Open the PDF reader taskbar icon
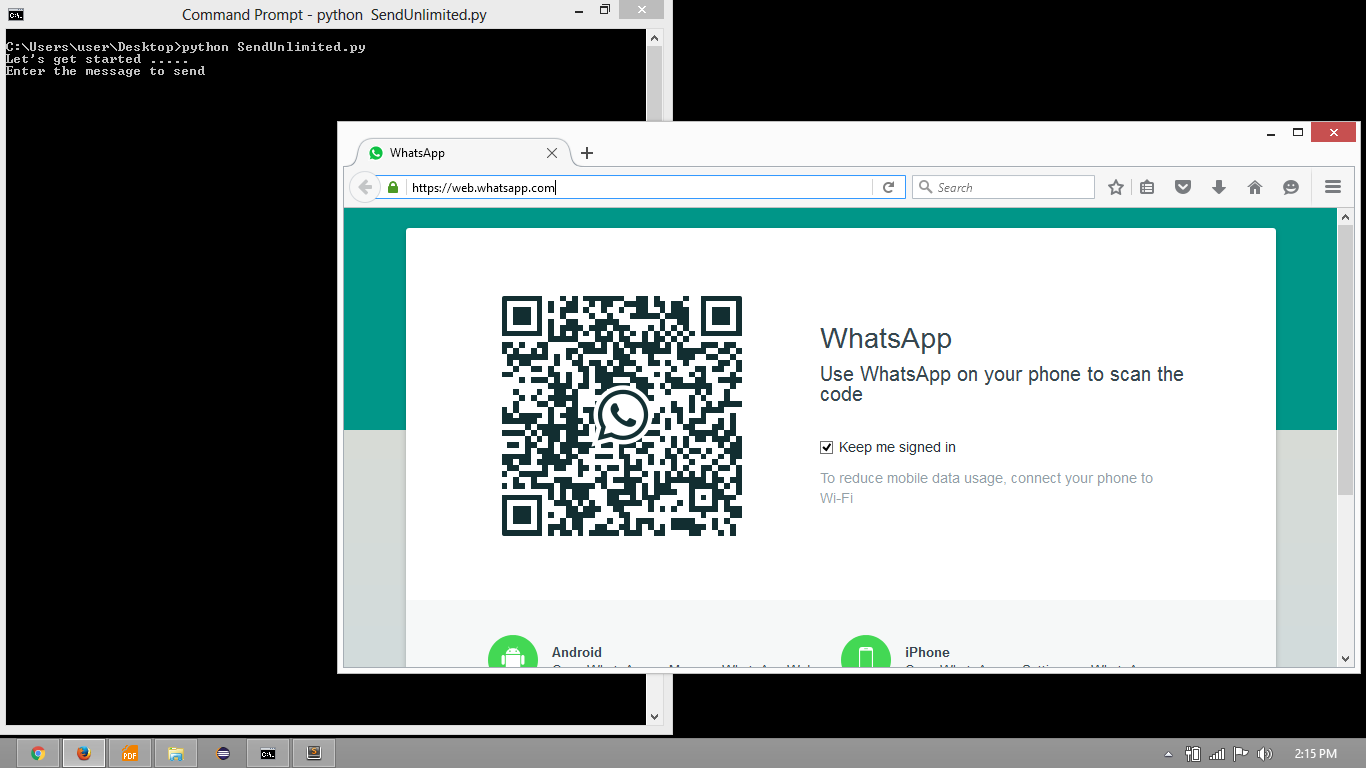Viewport: 1366px width, 768px height. pos(130,753)
